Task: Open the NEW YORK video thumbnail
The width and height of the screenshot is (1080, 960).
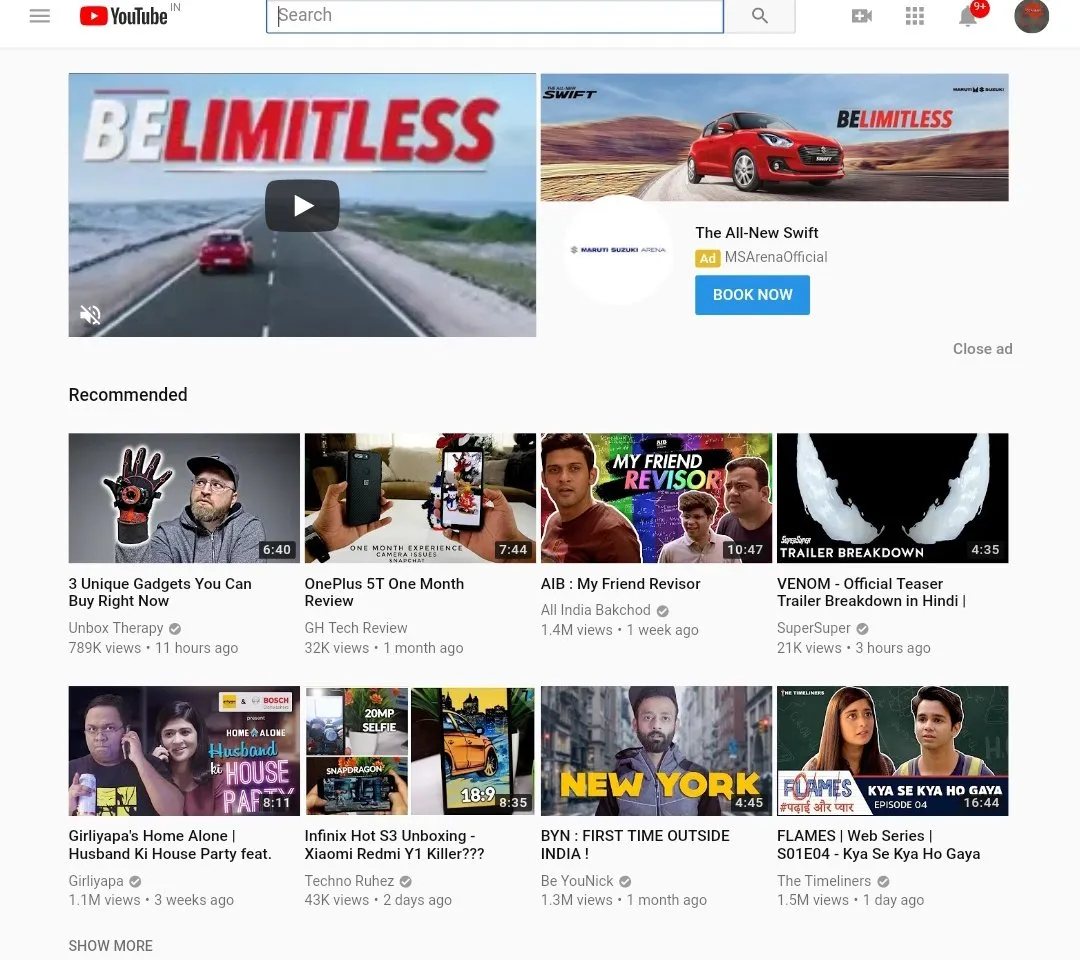Action: click(656, 751)
